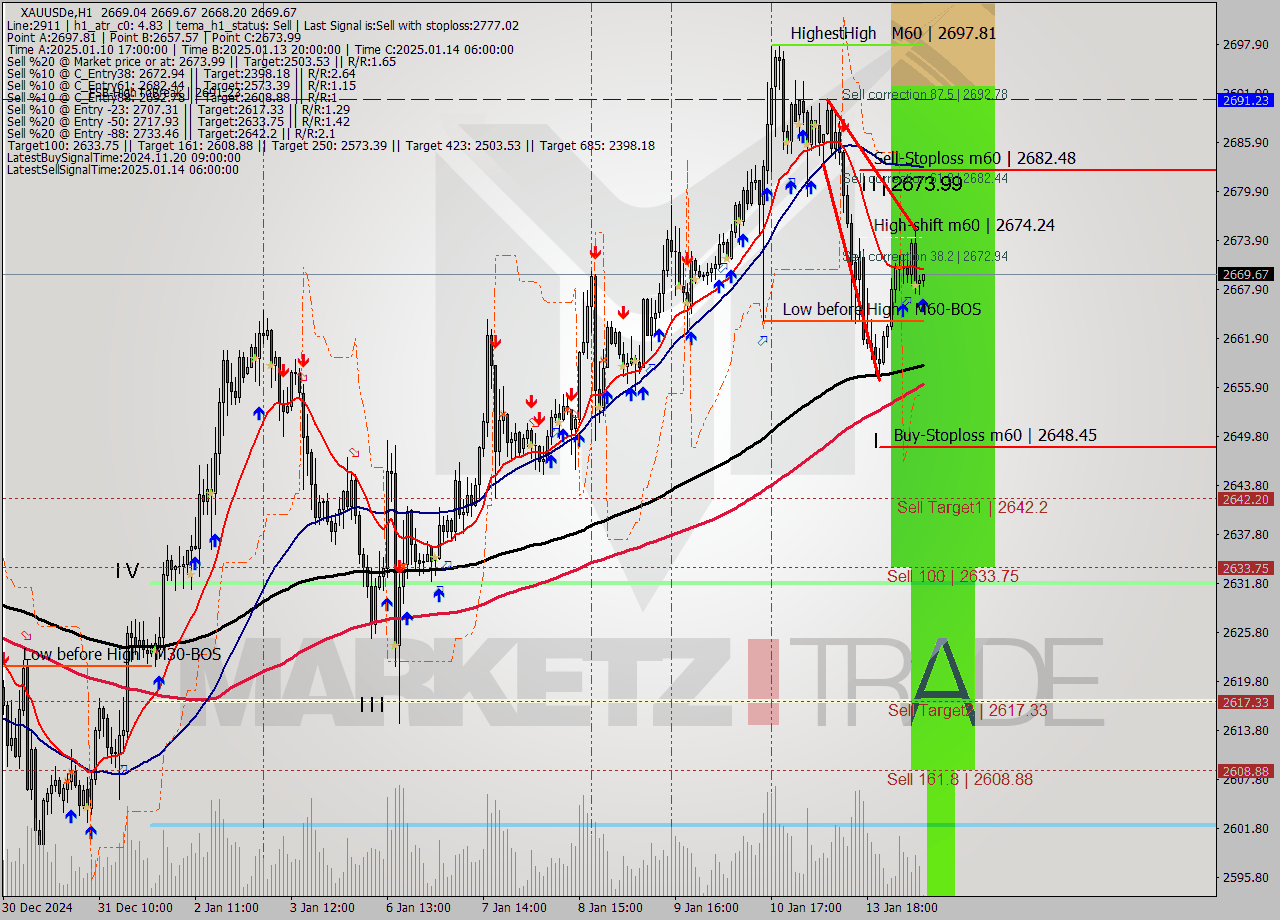Viewport: 1280px width, 920px height.
Task: Select the red Buy-Stoploss horizontal line
Action: [x=1047, y=446]
